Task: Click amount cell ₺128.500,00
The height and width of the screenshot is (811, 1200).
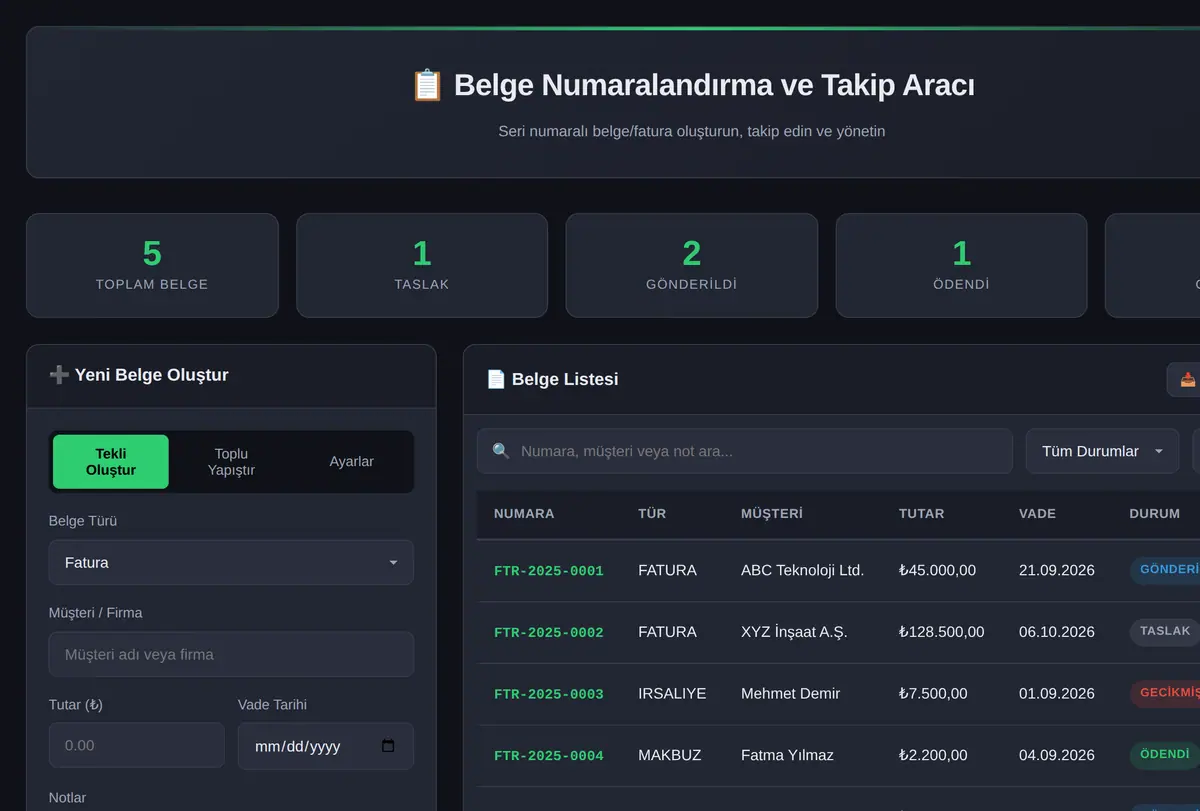Action: point(941,632)
